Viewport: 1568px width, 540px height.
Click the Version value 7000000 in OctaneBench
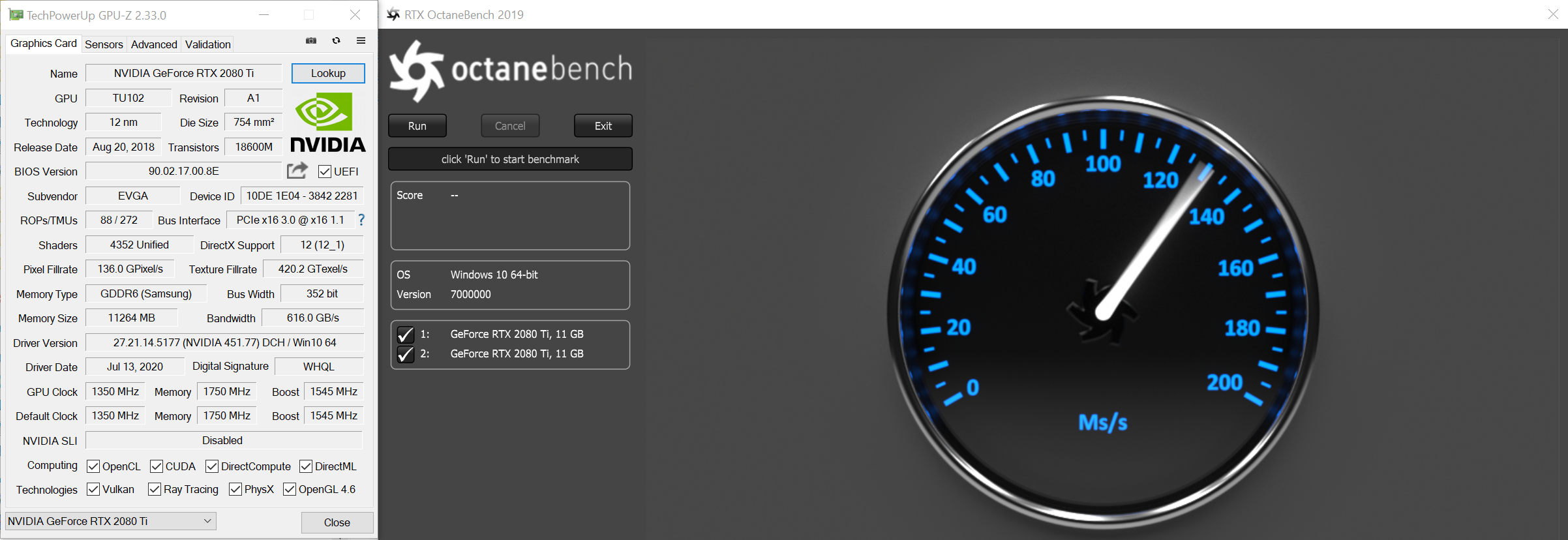point(471,294)
